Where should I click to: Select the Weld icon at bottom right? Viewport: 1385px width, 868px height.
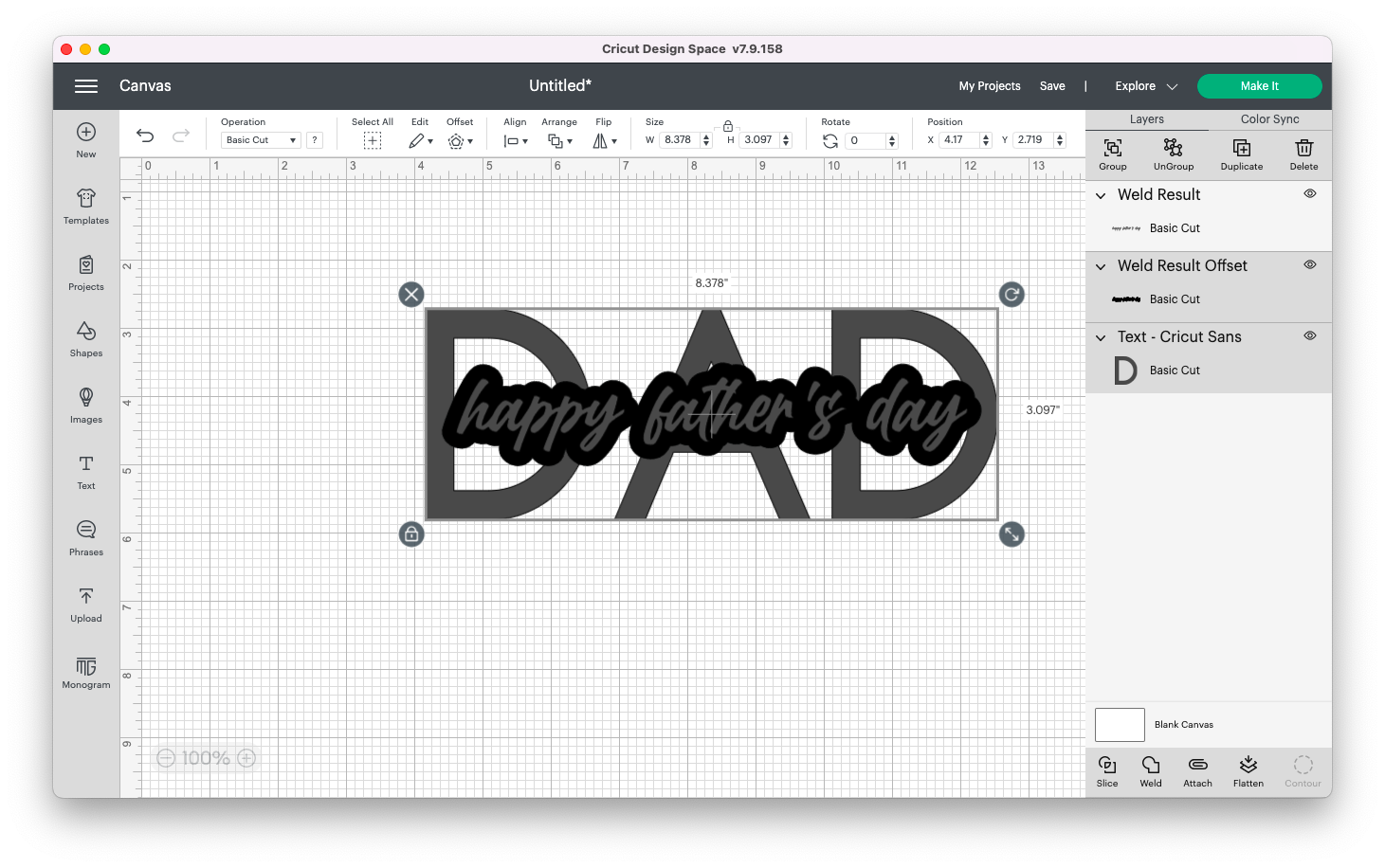tap(1150, 769)
